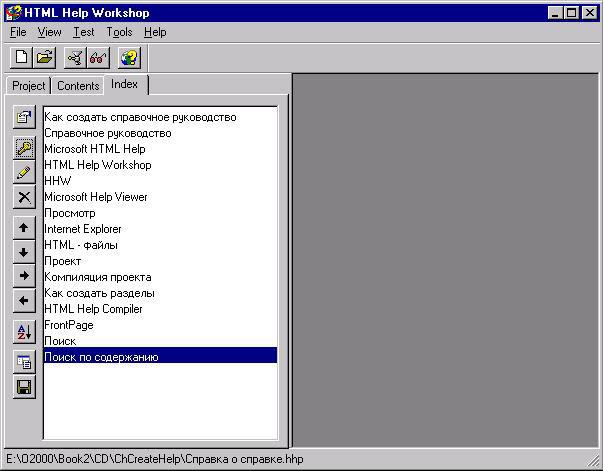Image resolution: width=603 pixels, height=471 pixels.
Task: Maximize the HTML Help Workshop window
Action: tap(571, 13)
